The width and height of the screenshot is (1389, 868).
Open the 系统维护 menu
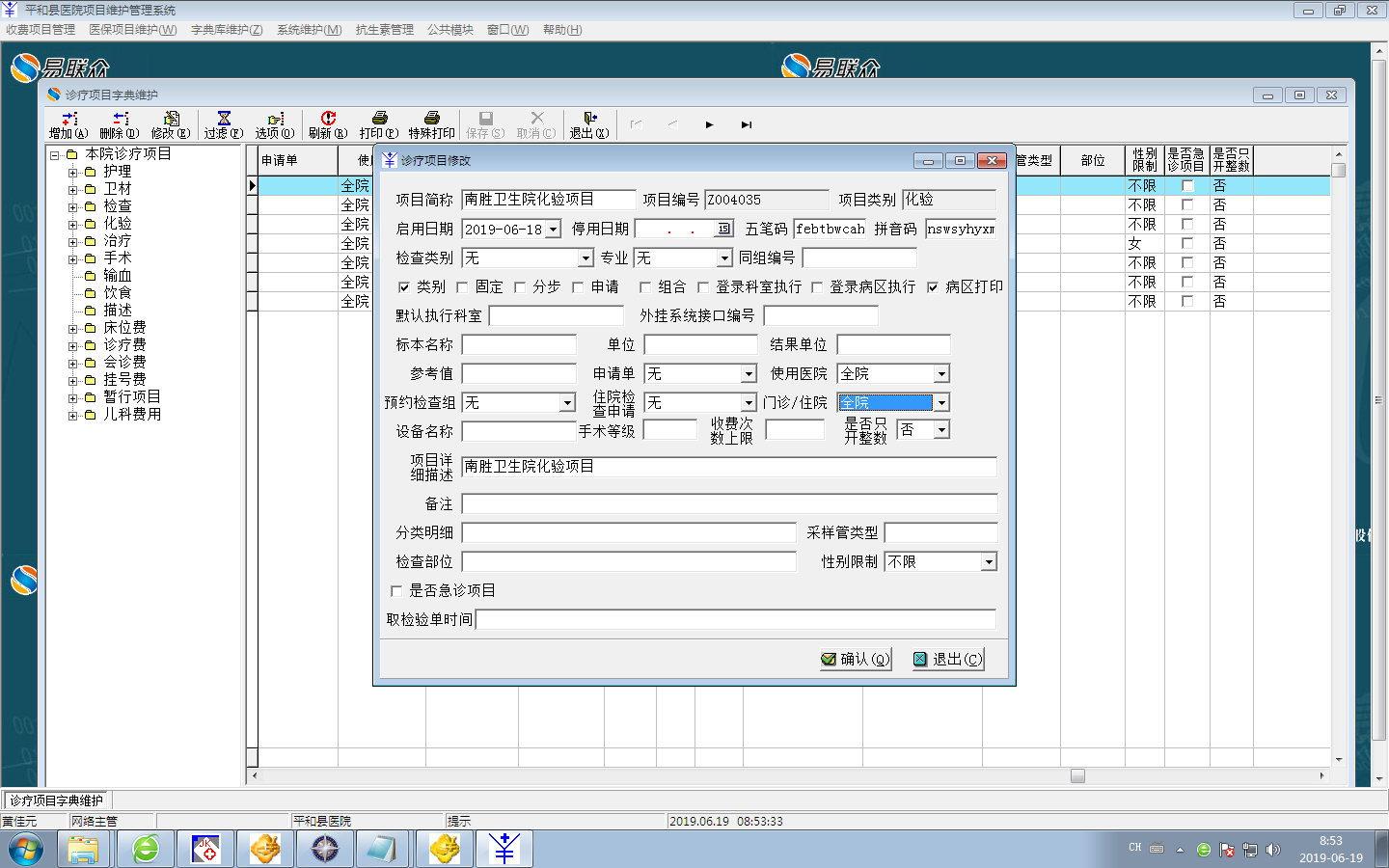click(x=310, y=30)
